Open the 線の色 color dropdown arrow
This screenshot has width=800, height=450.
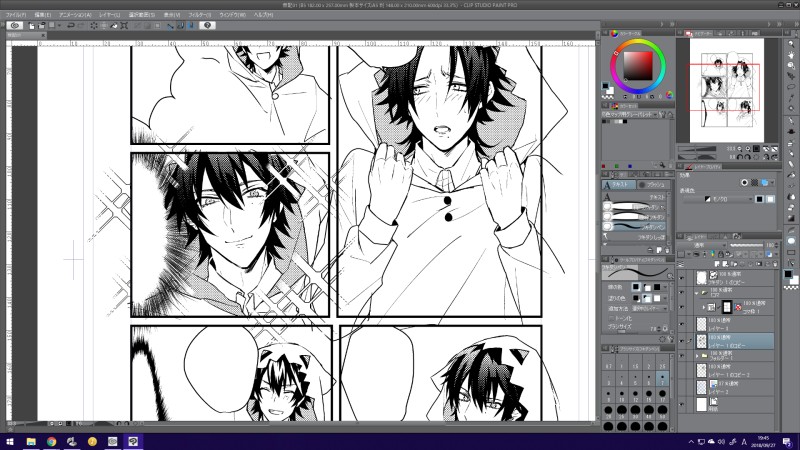click(665, 287)
